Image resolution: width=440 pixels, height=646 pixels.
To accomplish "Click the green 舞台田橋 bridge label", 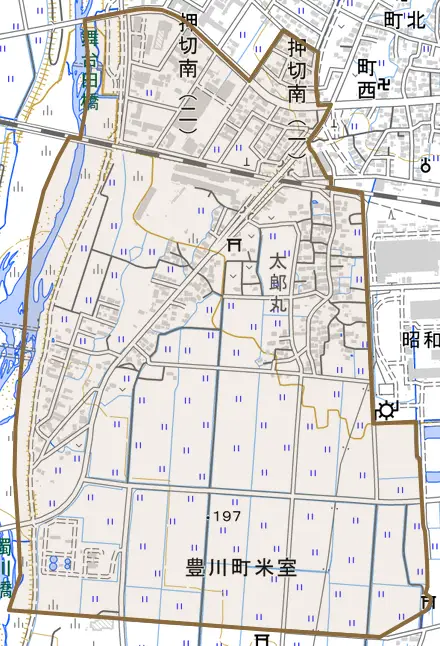I will pos(90,71).
